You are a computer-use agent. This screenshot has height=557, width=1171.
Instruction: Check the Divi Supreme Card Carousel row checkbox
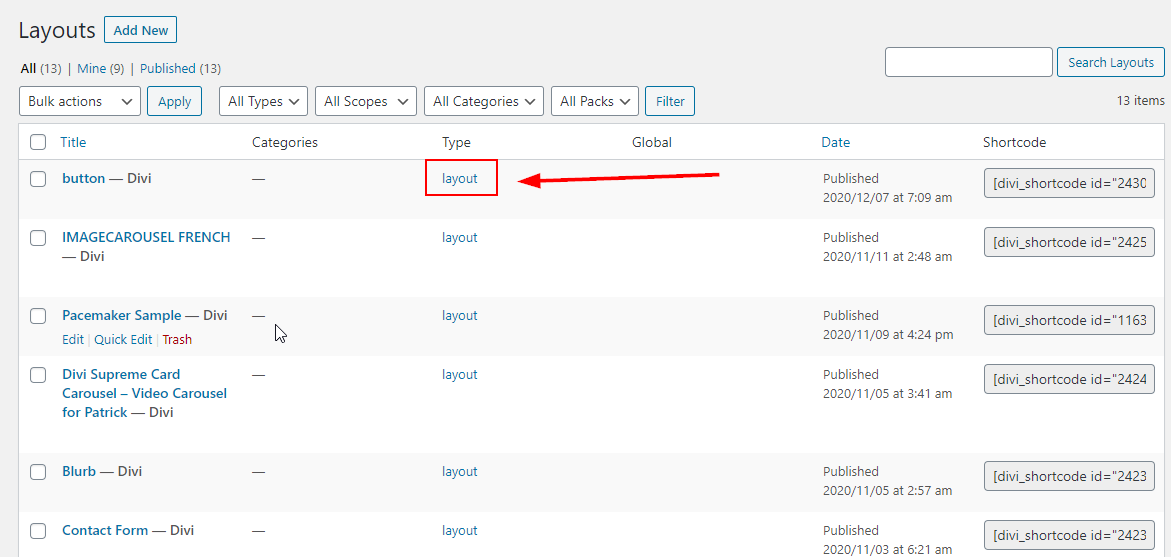[38, 375]
